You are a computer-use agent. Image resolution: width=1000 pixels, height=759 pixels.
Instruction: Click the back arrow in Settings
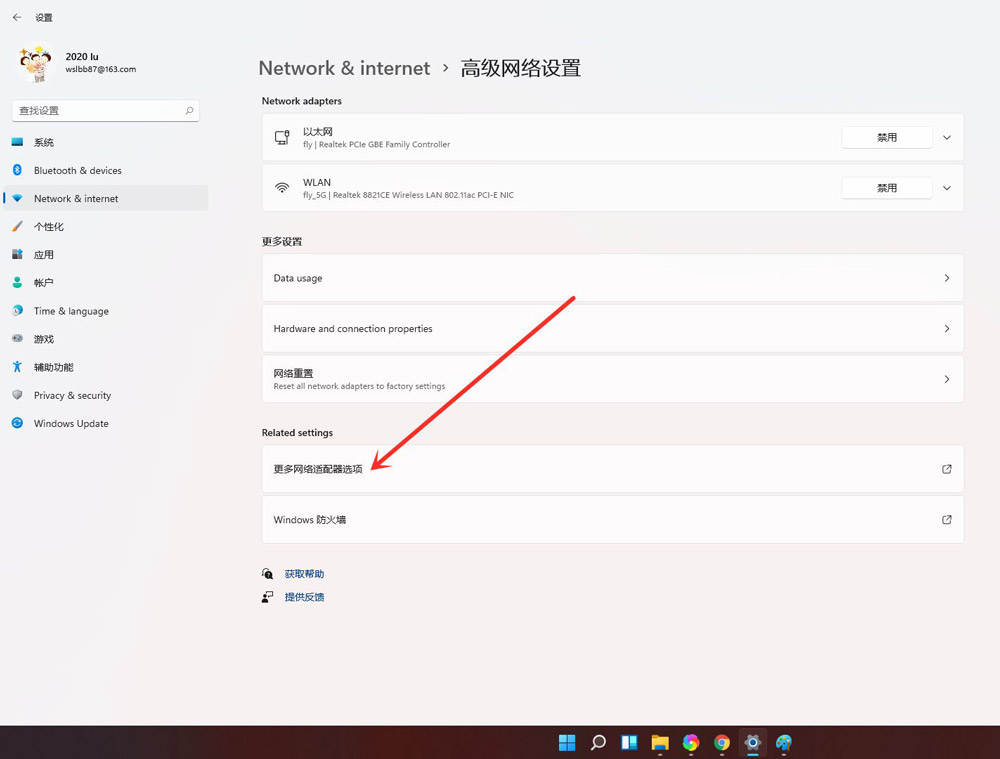[x=15, y=17]
